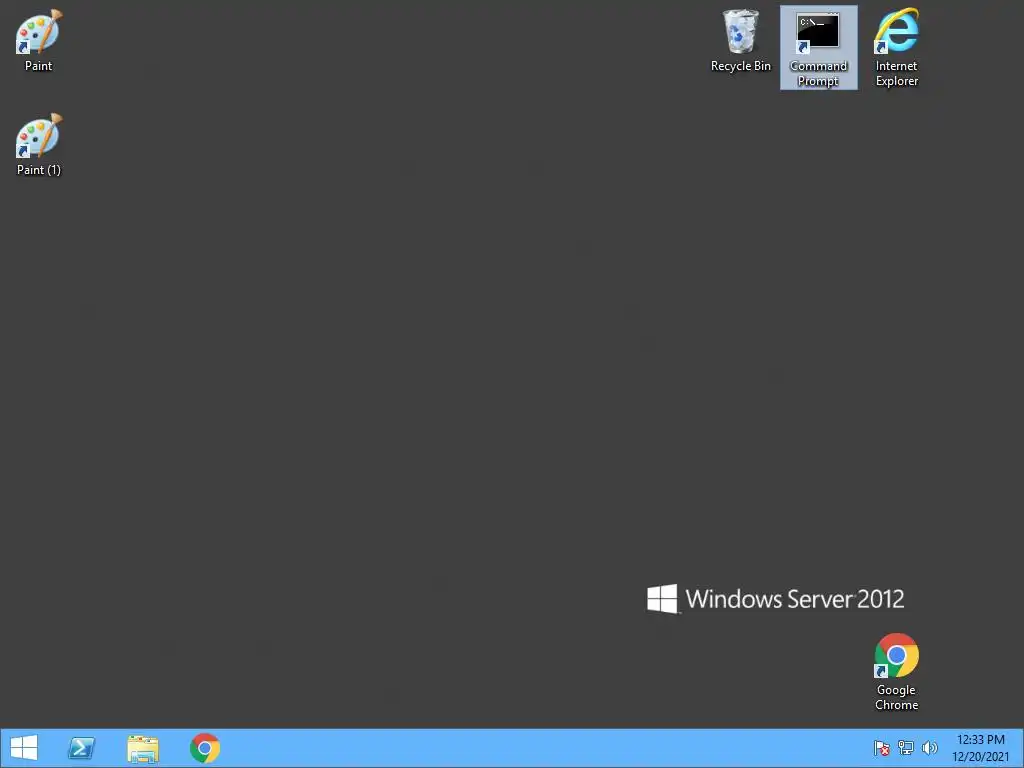Select the Paint (1) desktop shortcut
This screenshot has width=1024, height=768.
tap(39, 144)
